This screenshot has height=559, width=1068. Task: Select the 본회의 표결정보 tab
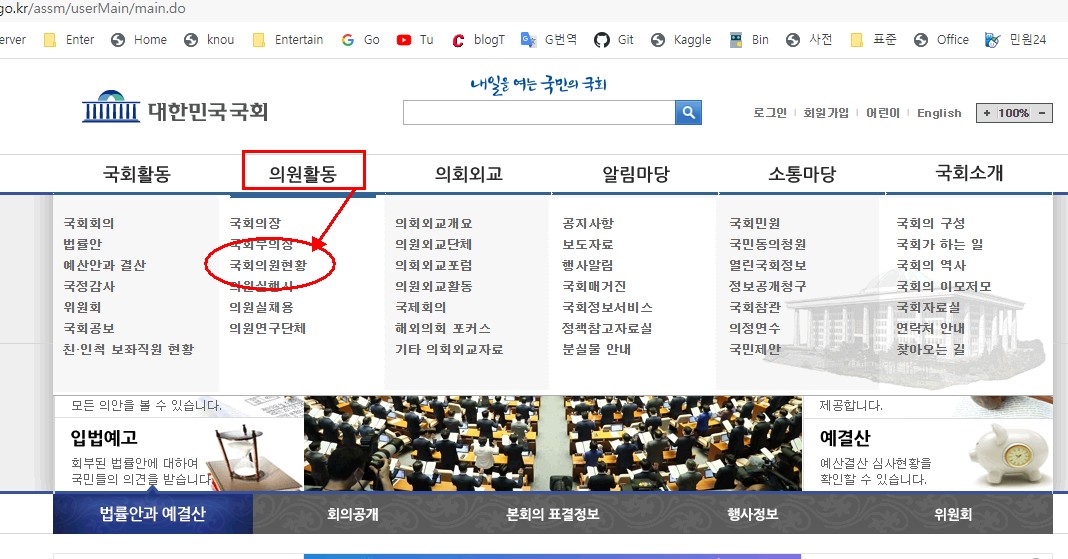click(552, 513)
